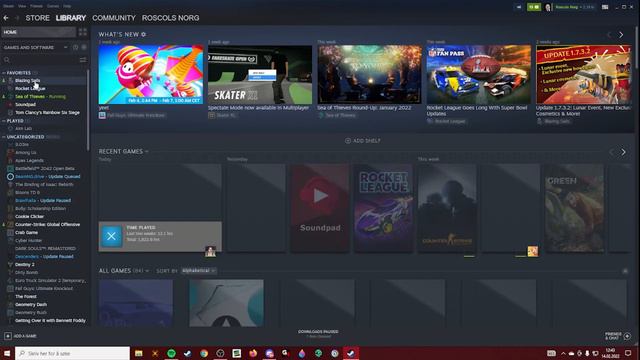This screenshot has width=640, height=360.
Task: Click the ready-to-play filter icon
Action: click(x=84, y=47)
